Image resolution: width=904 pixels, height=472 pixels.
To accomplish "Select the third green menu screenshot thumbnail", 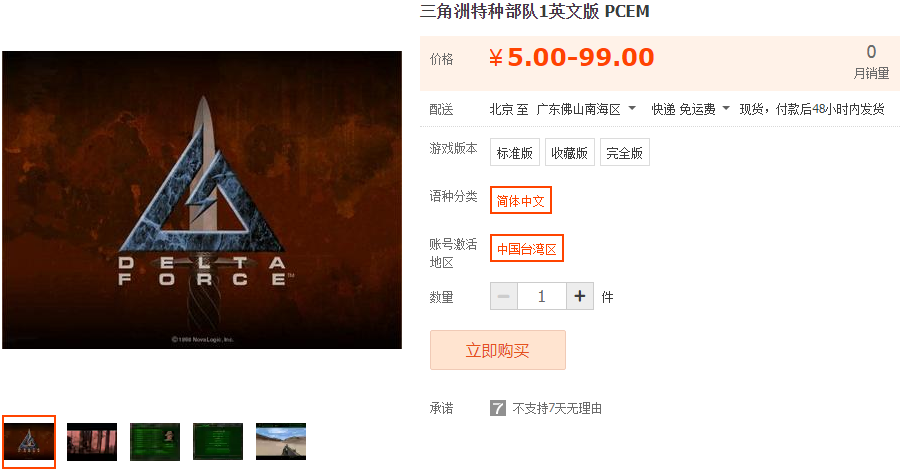I will [155, 441].
